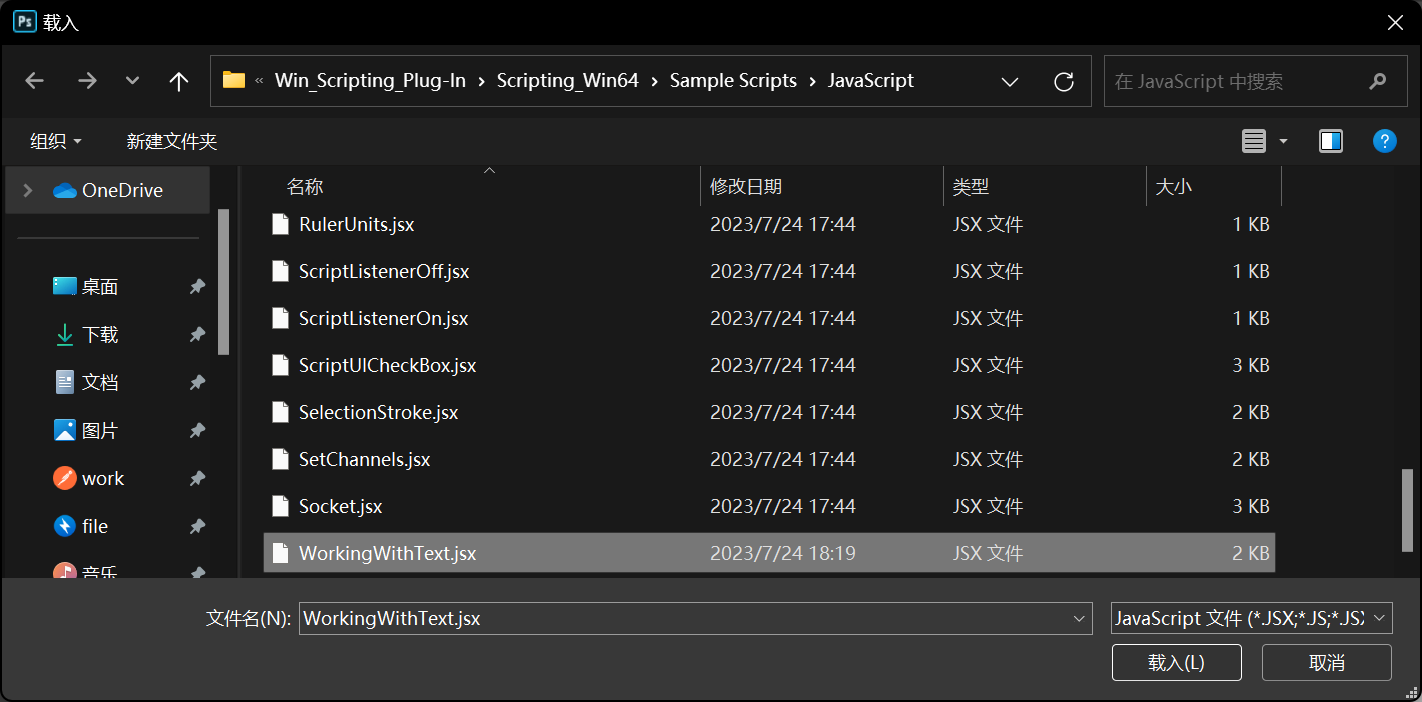Screen dimensions: 1422x702
Task: Click the Forward navigation arrow
Action: point(87,81)
